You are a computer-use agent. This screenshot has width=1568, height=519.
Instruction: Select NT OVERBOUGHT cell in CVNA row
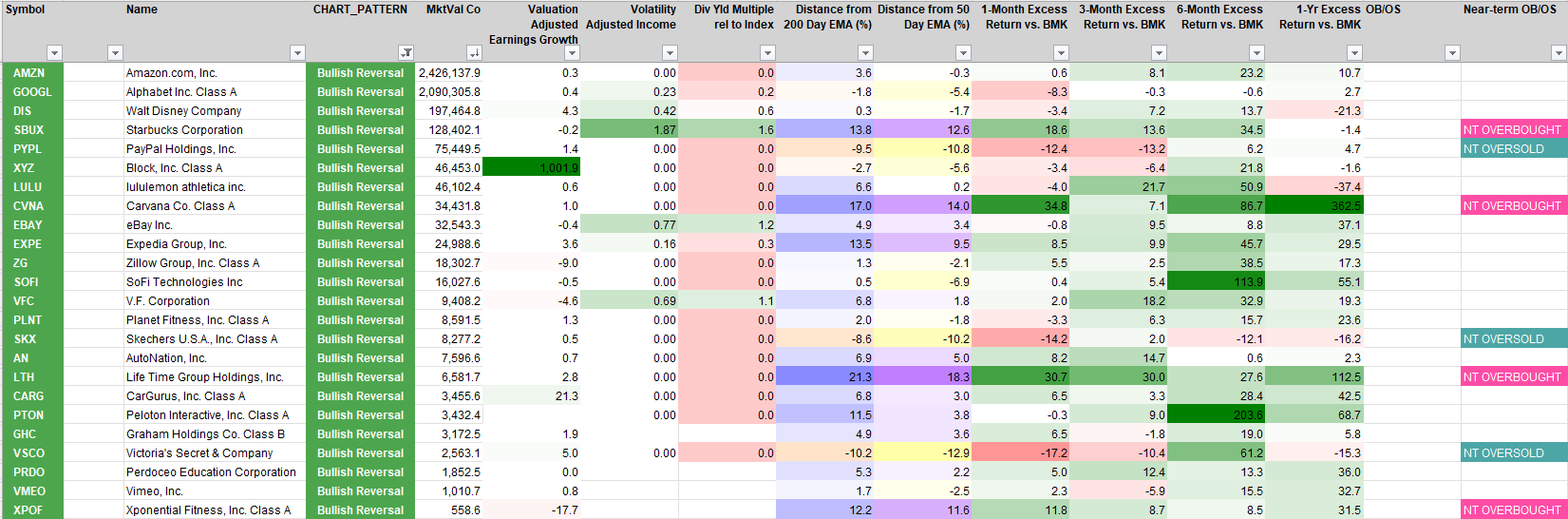click(1514, 206)
